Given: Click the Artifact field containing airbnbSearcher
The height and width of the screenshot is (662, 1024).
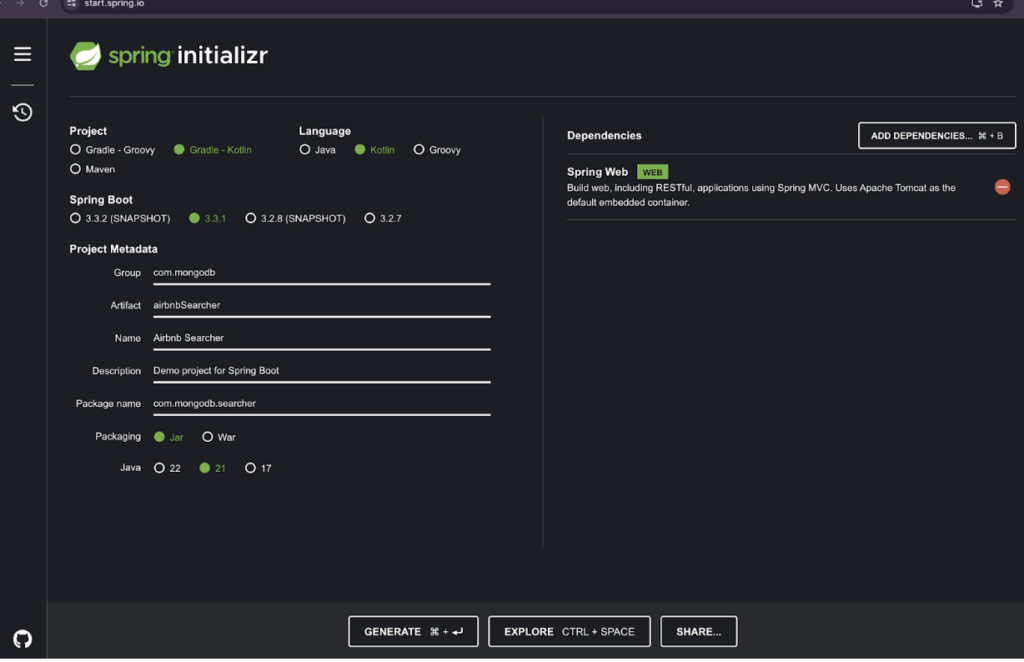Looking at the screenshot, I should coord(320,305).
